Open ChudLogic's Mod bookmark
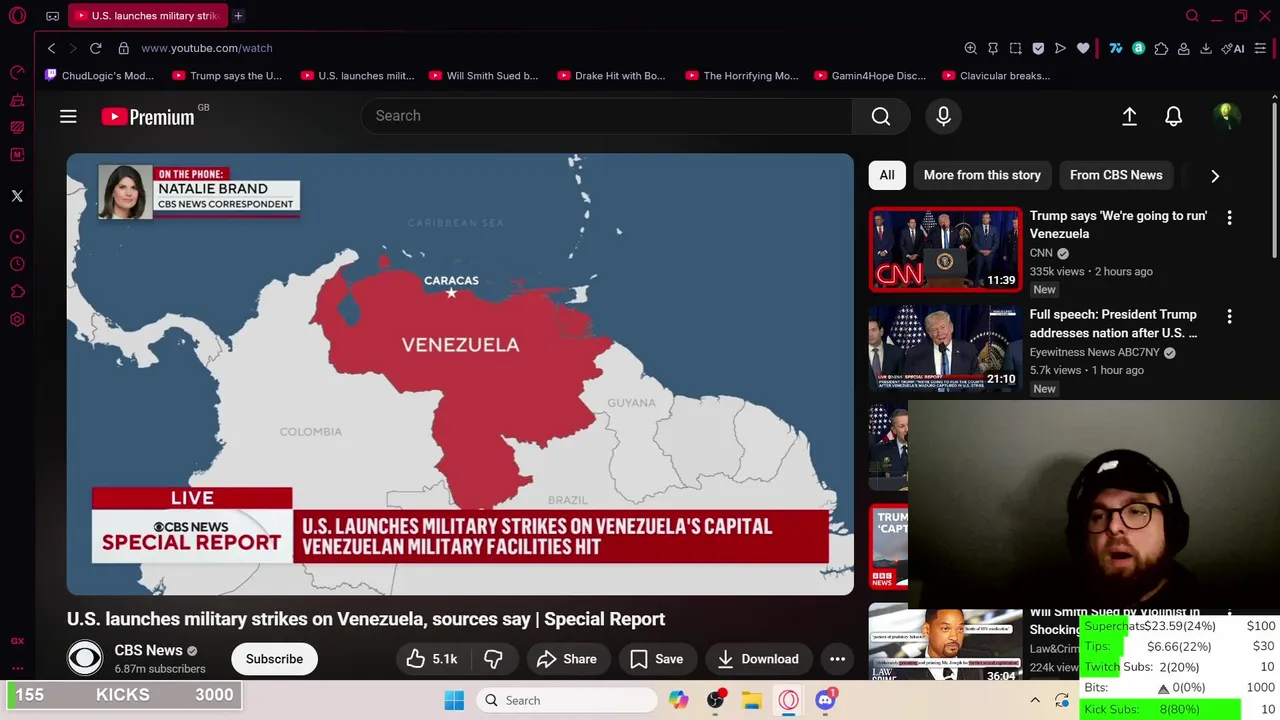The width and height of the screenshot is (1280, 720). 100,76
